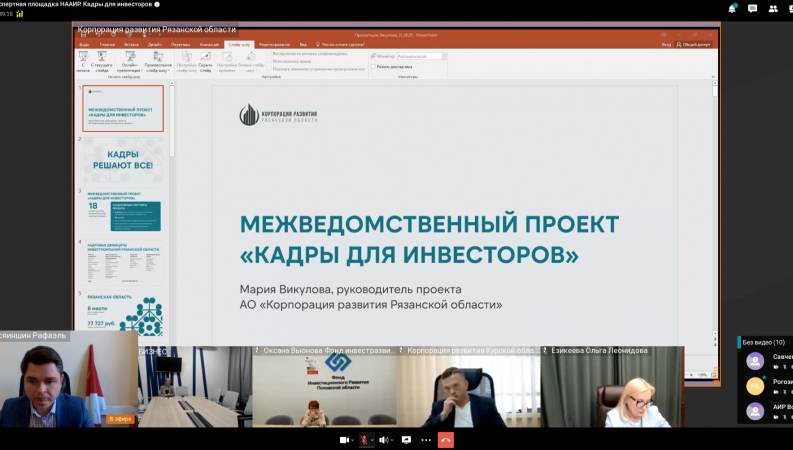The height and width of the screenshot is (450, 793).
Task: Select Рафаэль's video tile
Action: pos(69,379)
